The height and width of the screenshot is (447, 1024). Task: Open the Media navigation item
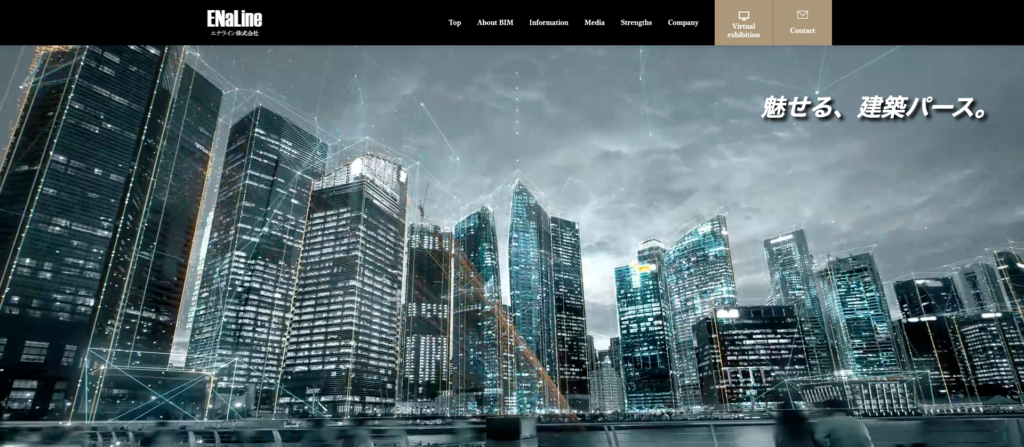(x=594, y=22)
